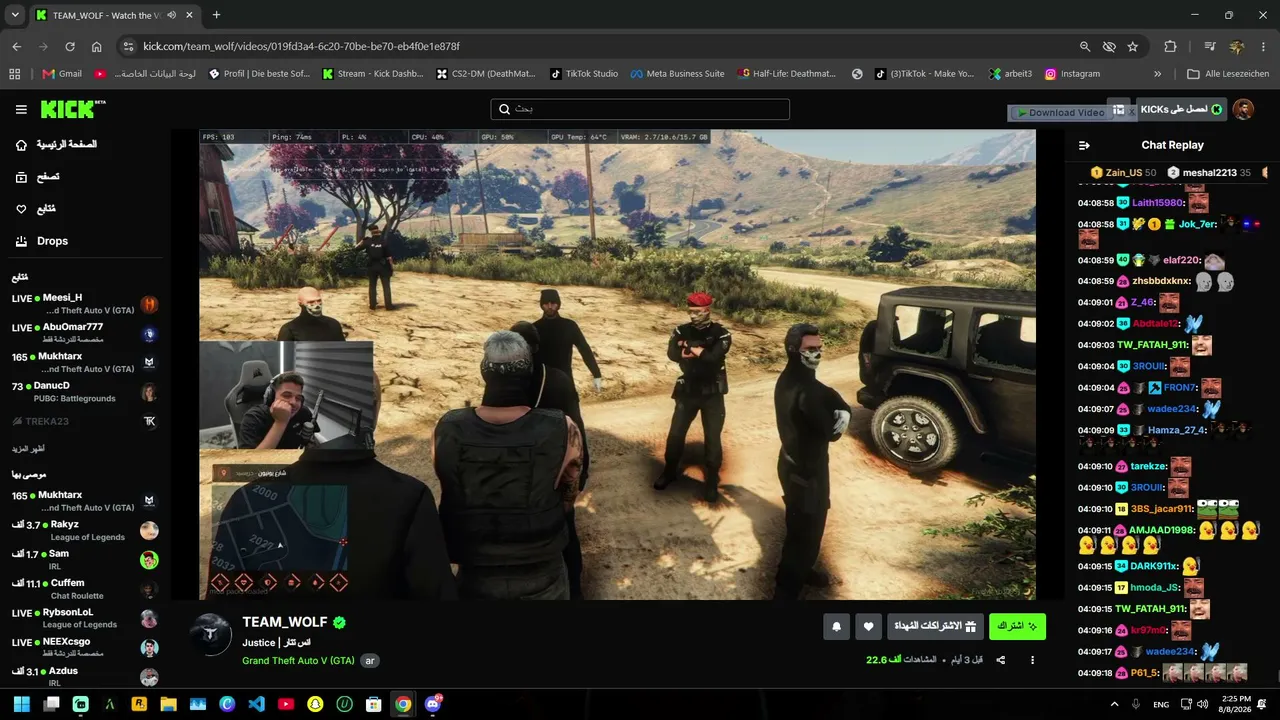Open AbuOmar777 live channel in sidebar
1280x720 pixels.
(85, 333)
